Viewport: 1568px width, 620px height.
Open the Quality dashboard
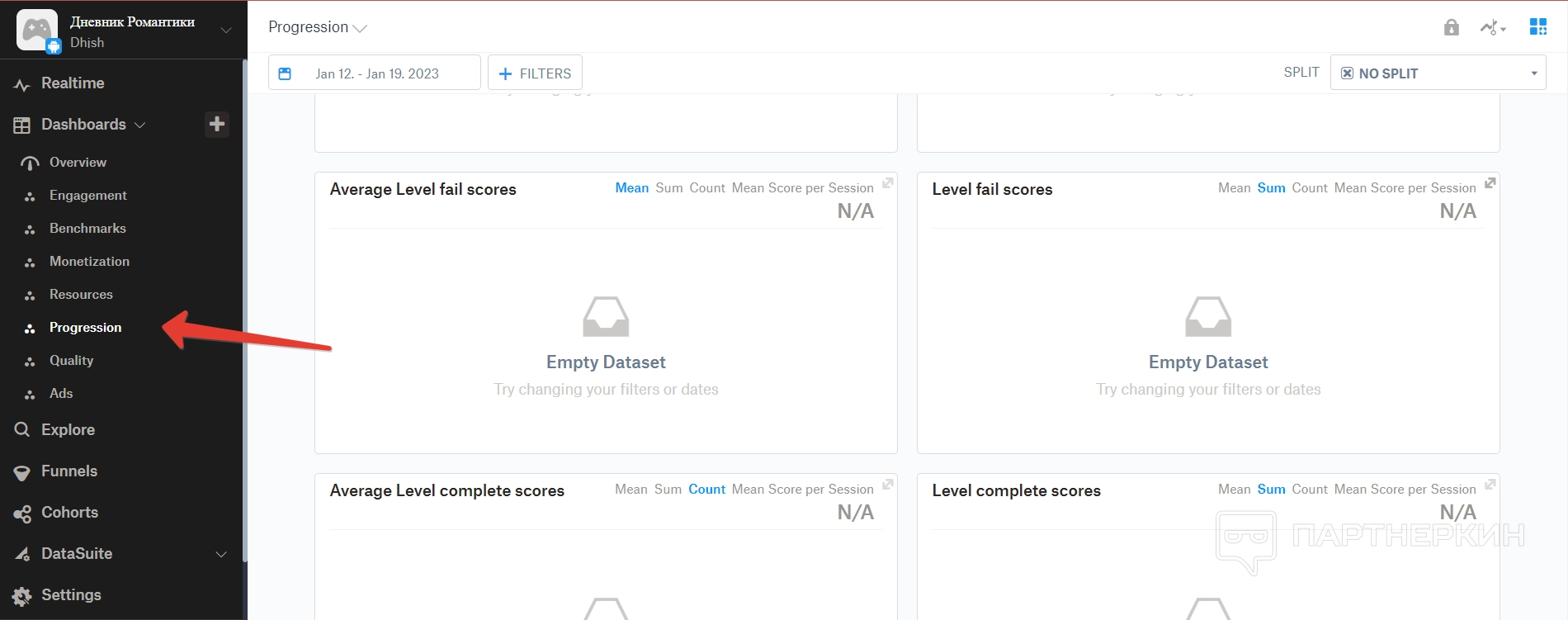tap(71, 361)
